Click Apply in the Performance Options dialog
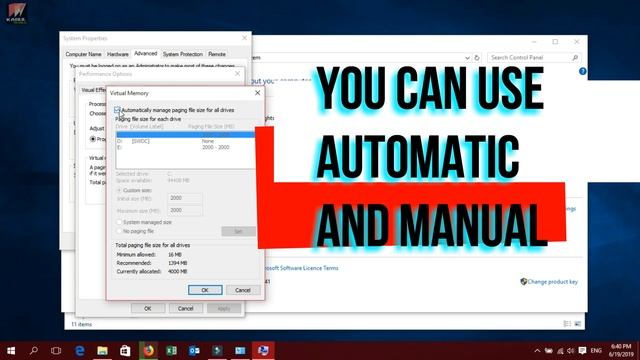The width and height of the screenshot is (640, 360). 224,308
